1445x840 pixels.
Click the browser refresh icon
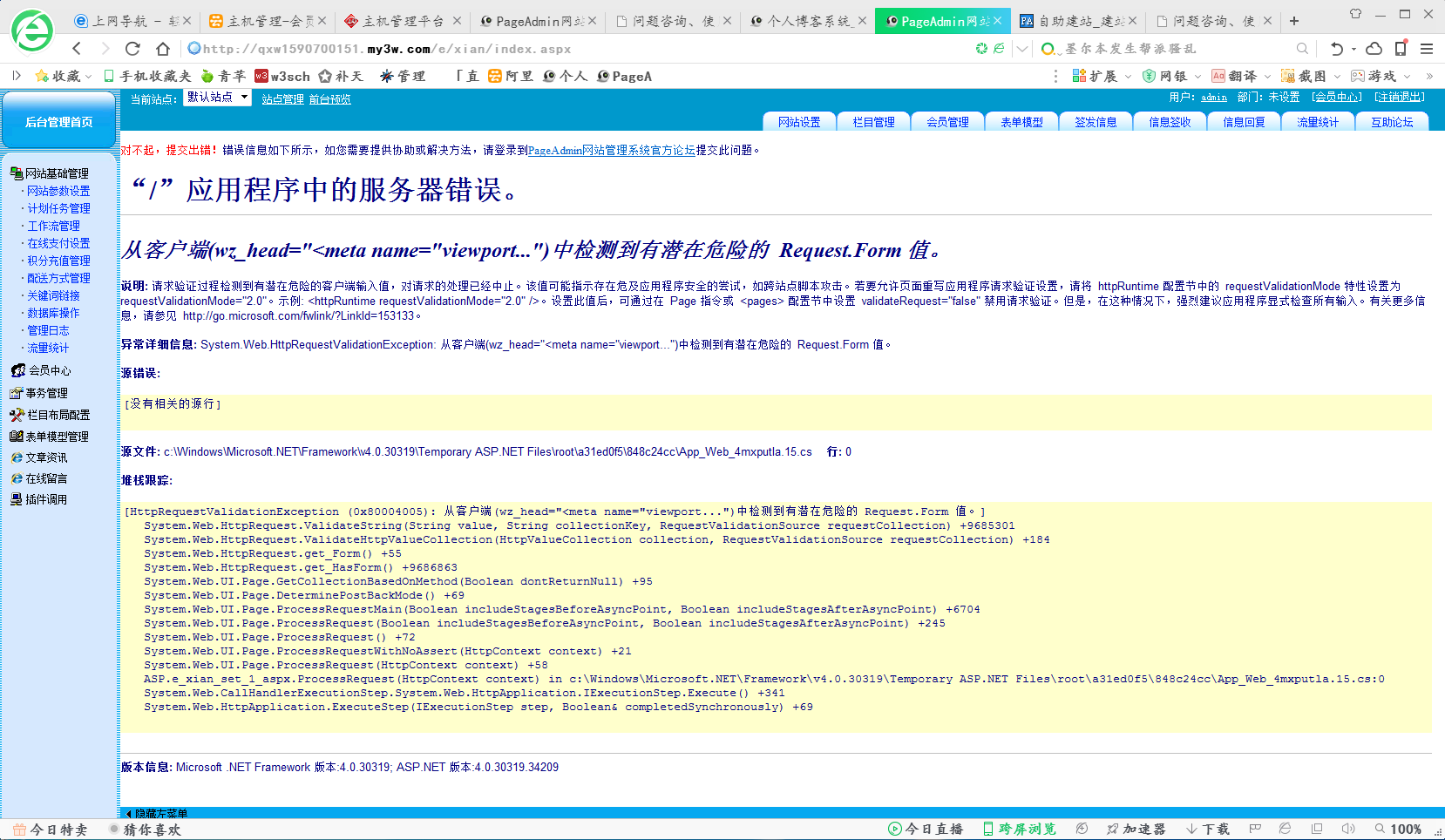(x=132, y=49)
